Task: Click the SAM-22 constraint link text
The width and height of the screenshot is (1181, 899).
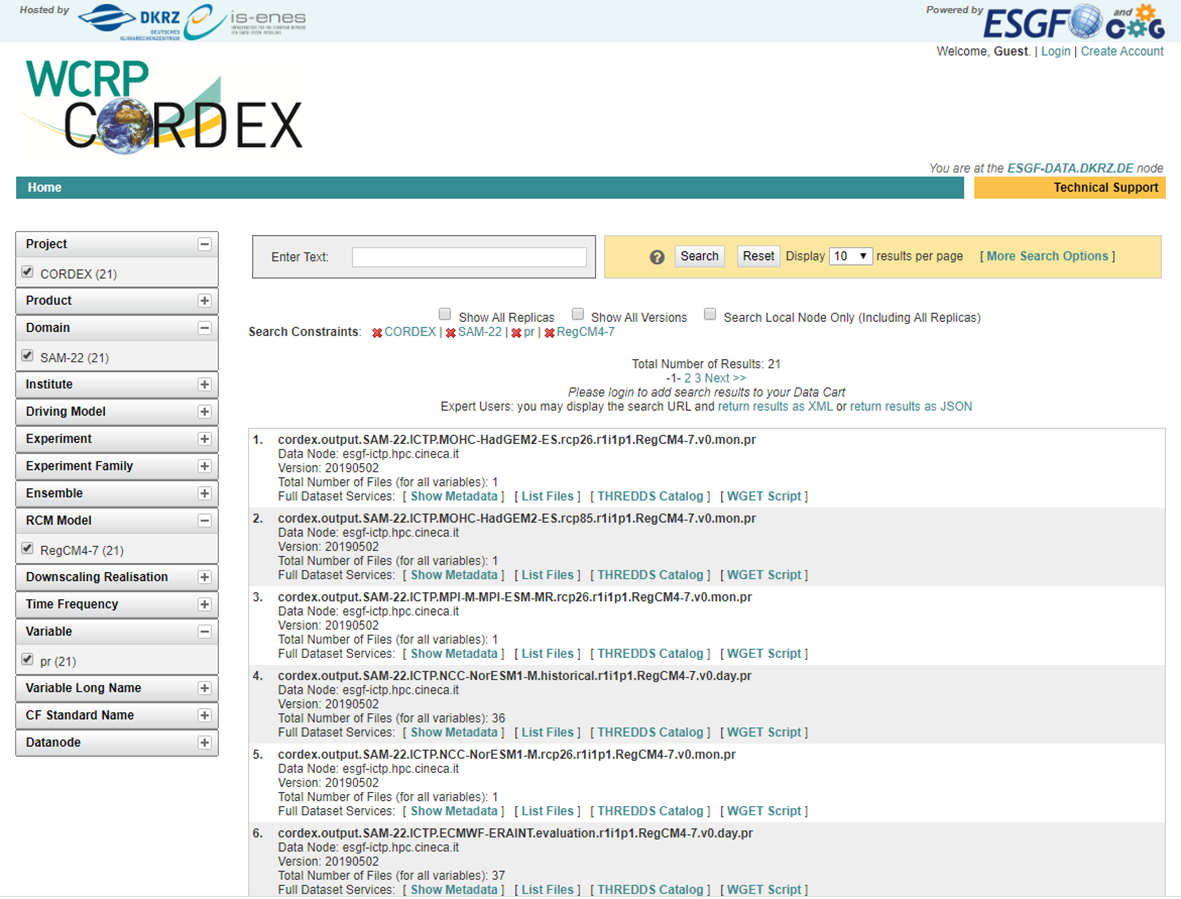Action: click(480, 332)
